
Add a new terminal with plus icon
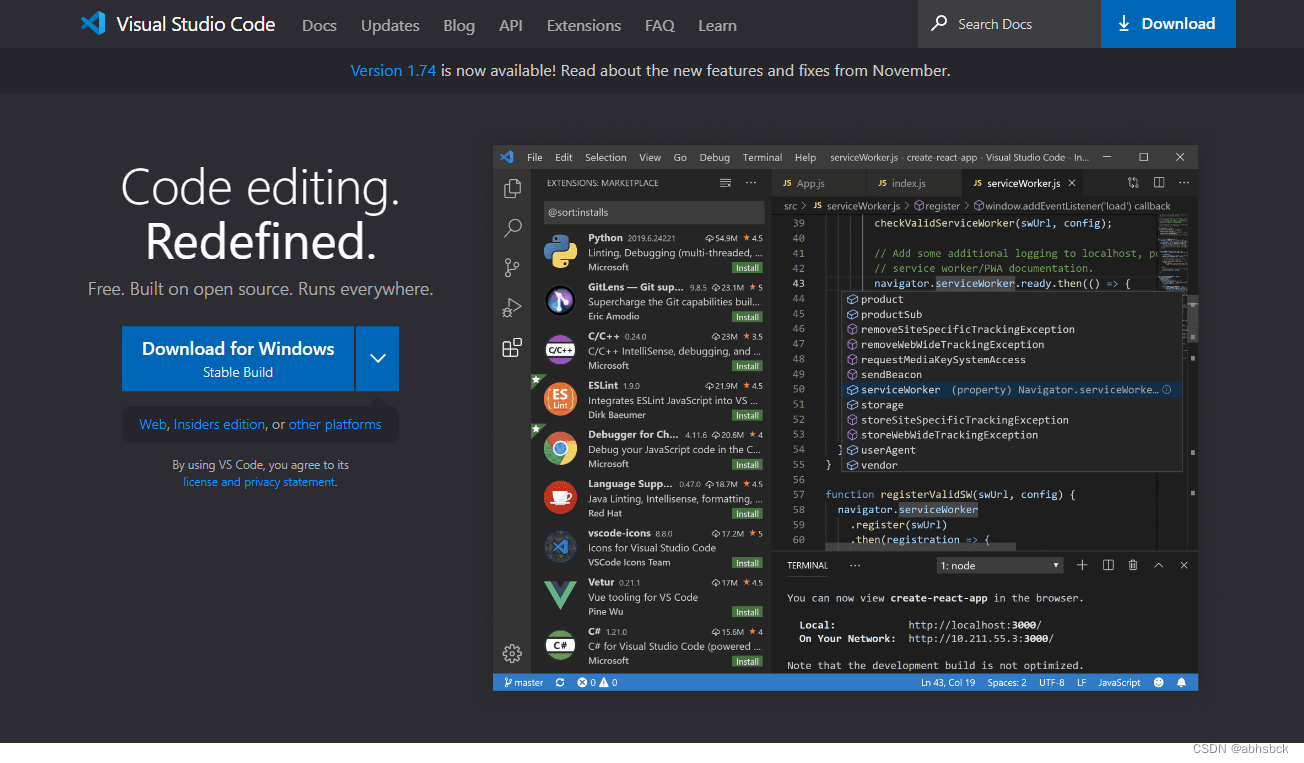(1082, 565)
